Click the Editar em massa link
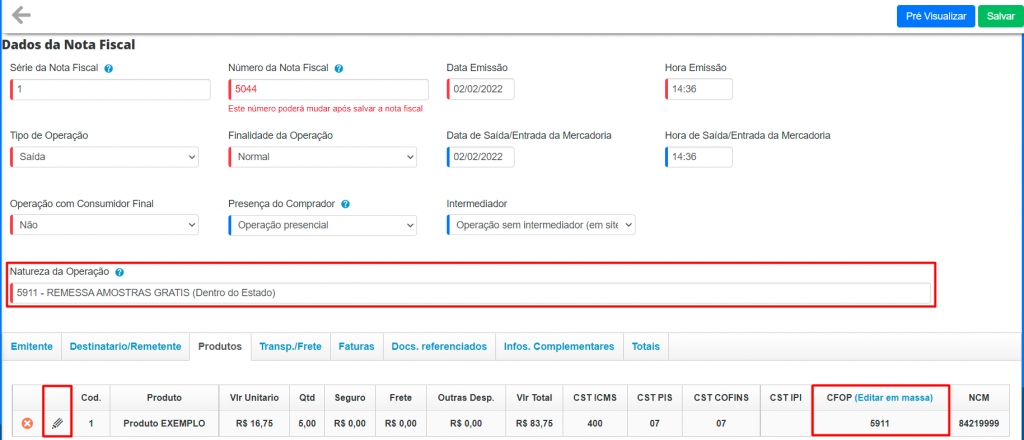1024x440 pixels. tap(893, 397)
